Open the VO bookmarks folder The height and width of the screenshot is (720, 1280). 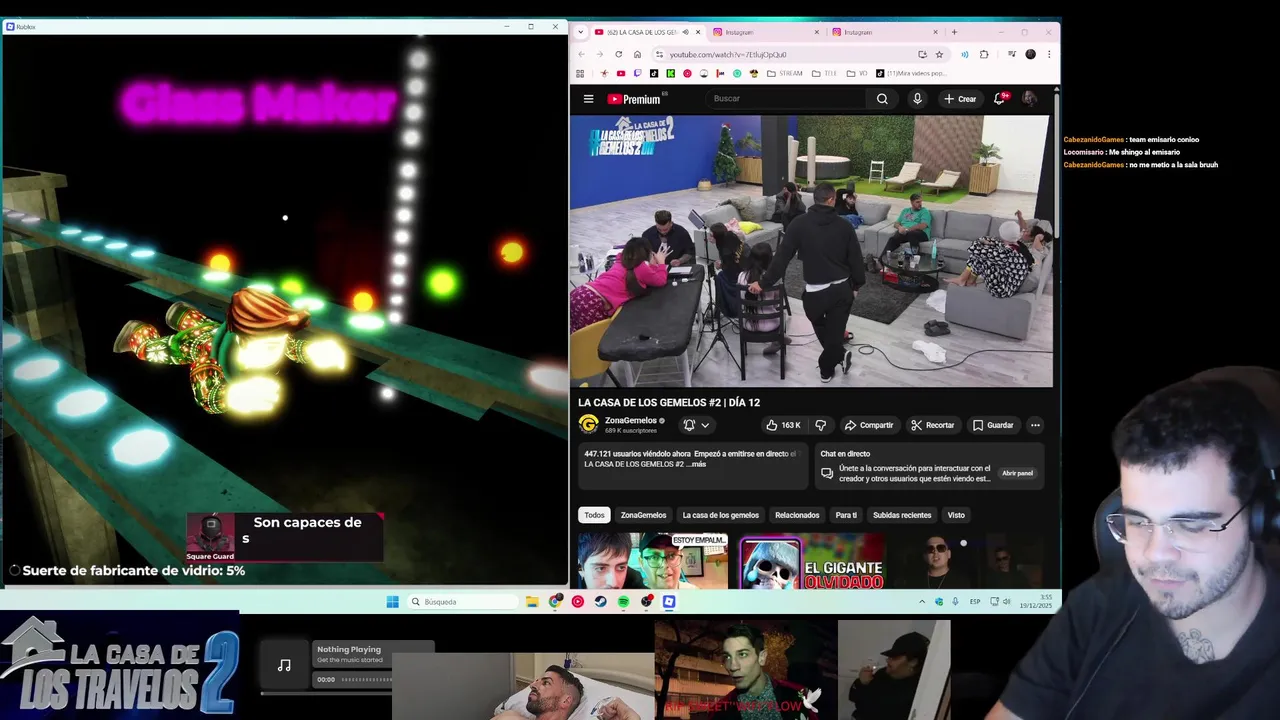tap(857, 73)
